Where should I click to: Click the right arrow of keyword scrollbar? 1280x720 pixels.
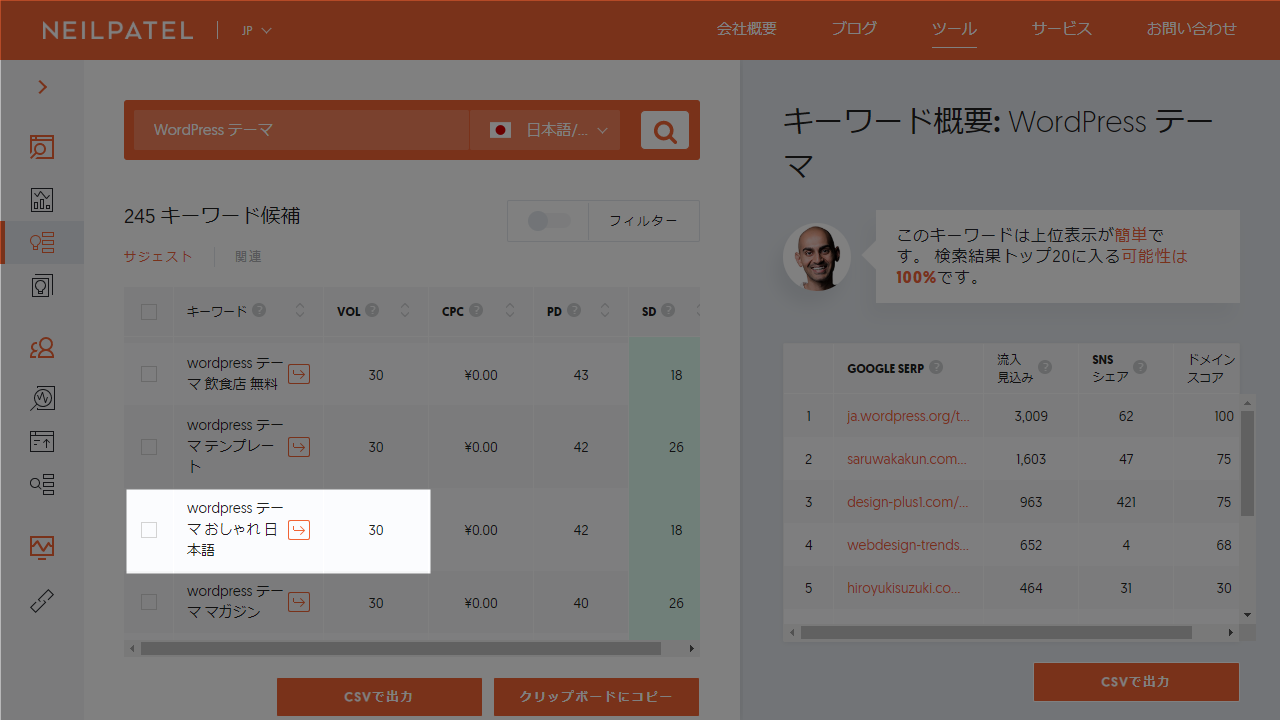(x=691, y=649)
